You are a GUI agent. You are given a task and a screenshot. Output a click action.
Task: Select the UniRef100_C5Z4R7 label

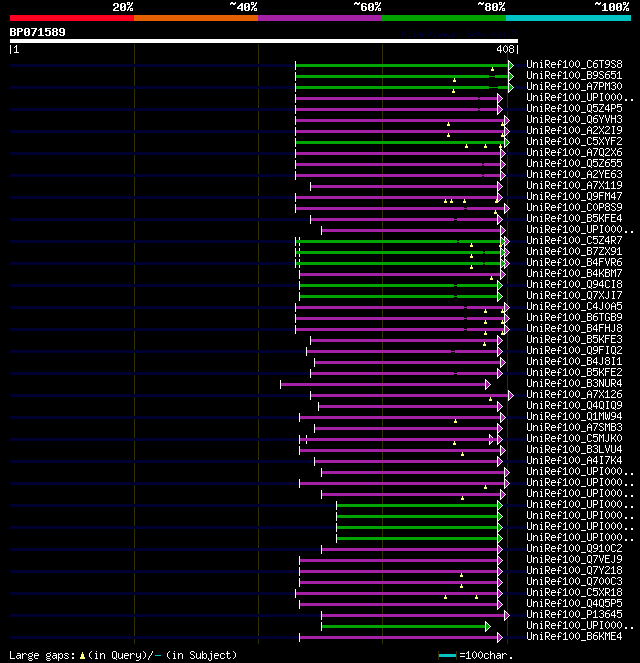574,240
